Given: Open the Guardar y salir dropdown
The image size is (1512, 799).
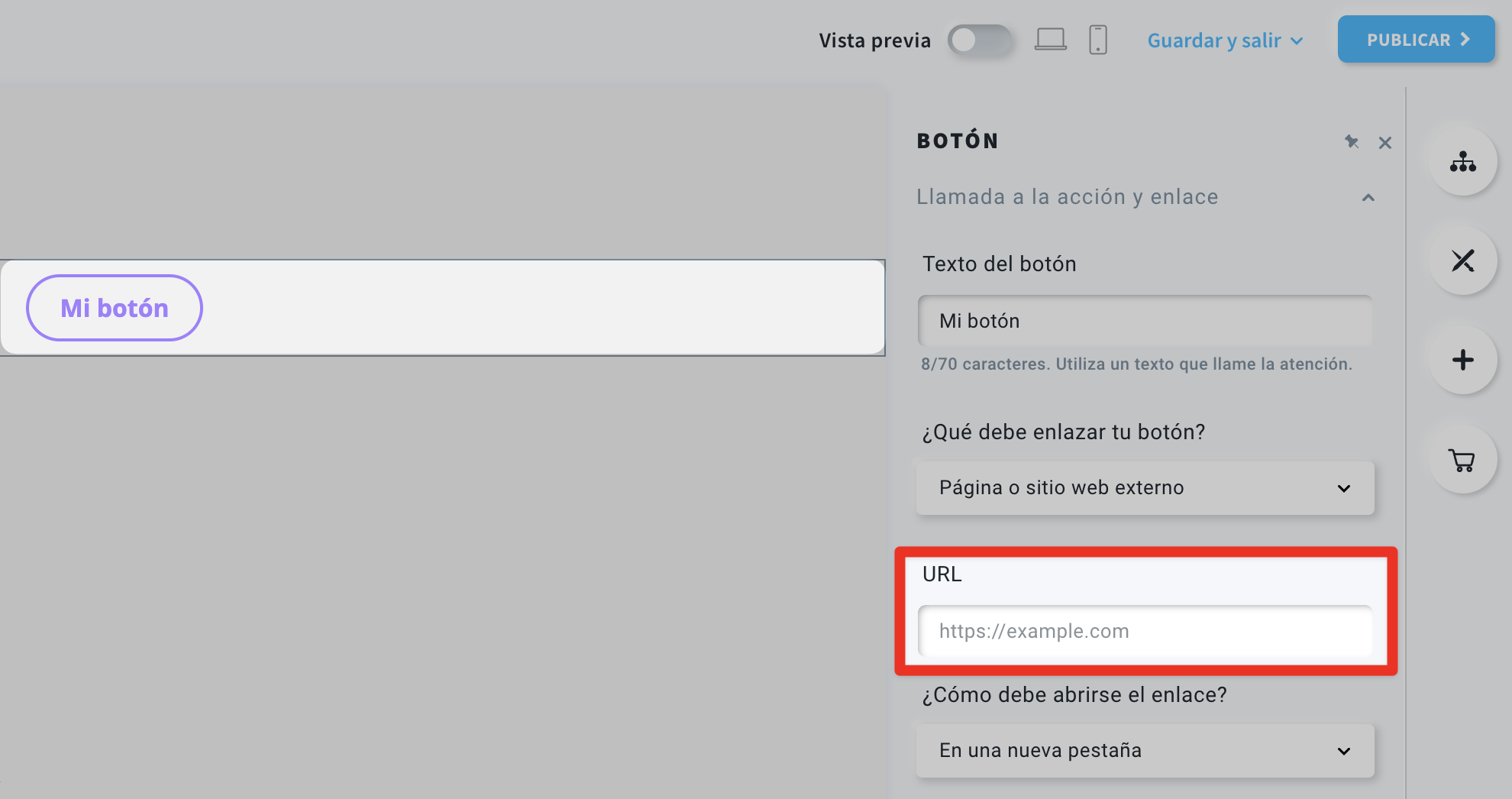Looking at the screenshot, I should (1225, 40).
